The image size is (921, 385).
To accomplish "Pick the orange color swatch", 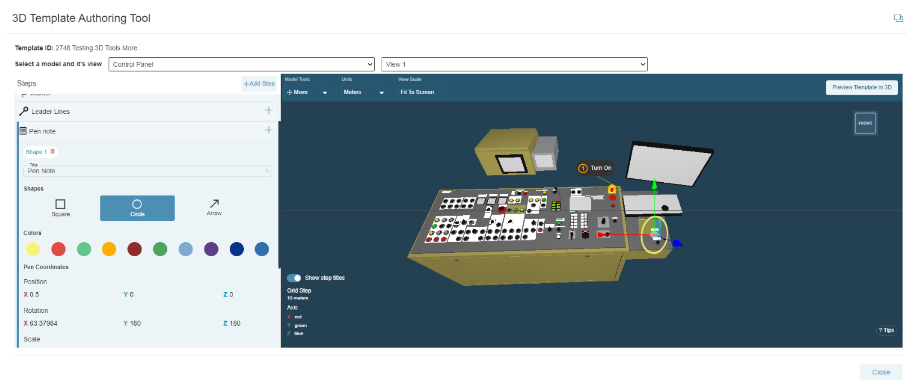I will click(109, 249).
